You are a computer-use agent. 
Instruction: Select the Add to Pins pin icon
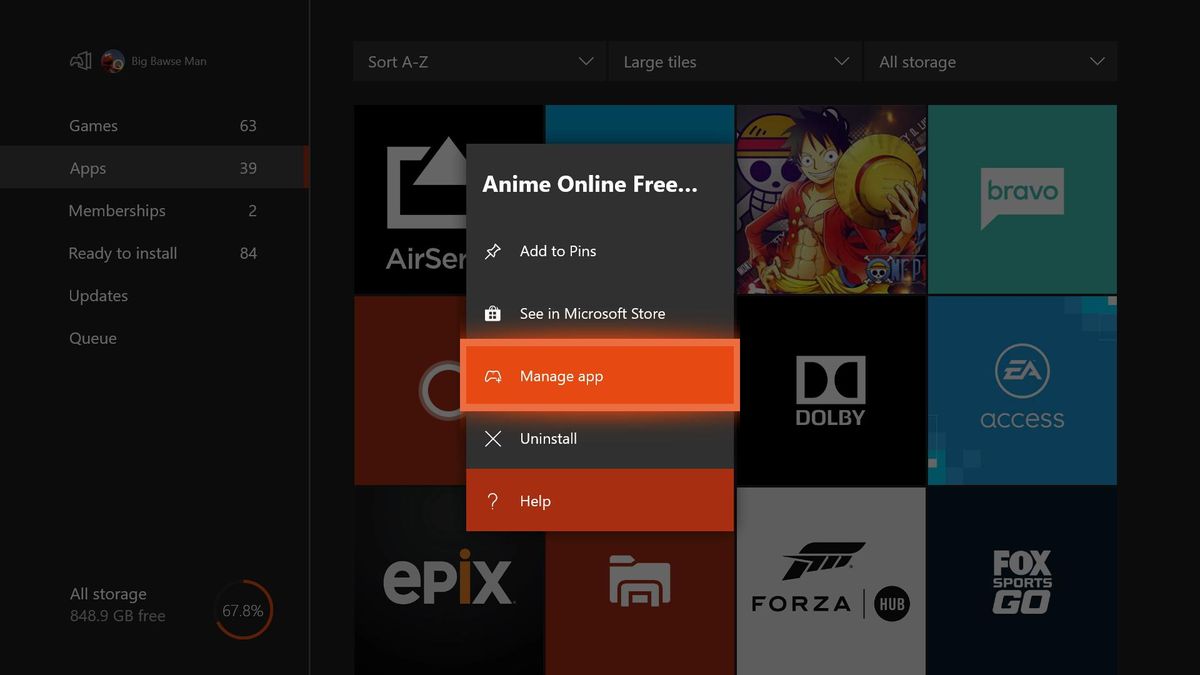pyautogui.click(x=492, y=251)
